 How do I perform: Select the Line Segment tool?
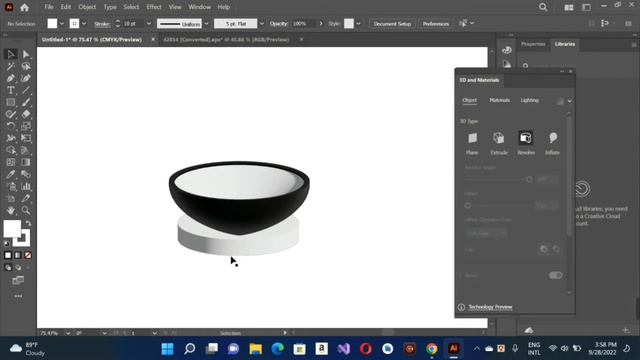click(26, 90)
